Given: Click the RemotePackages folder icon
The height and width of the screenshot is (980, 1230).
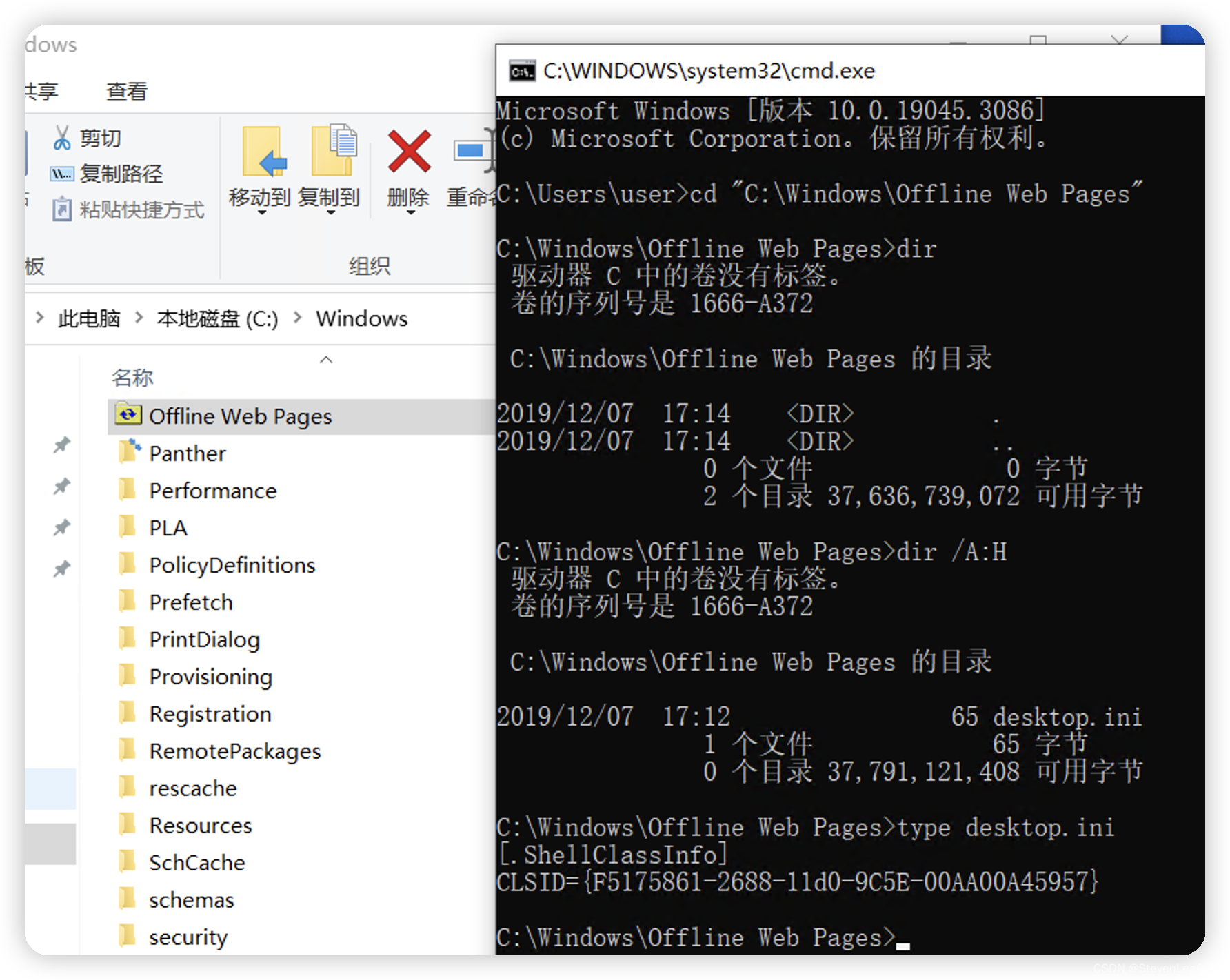Looking at the screenshot, I should click(128, 750).
